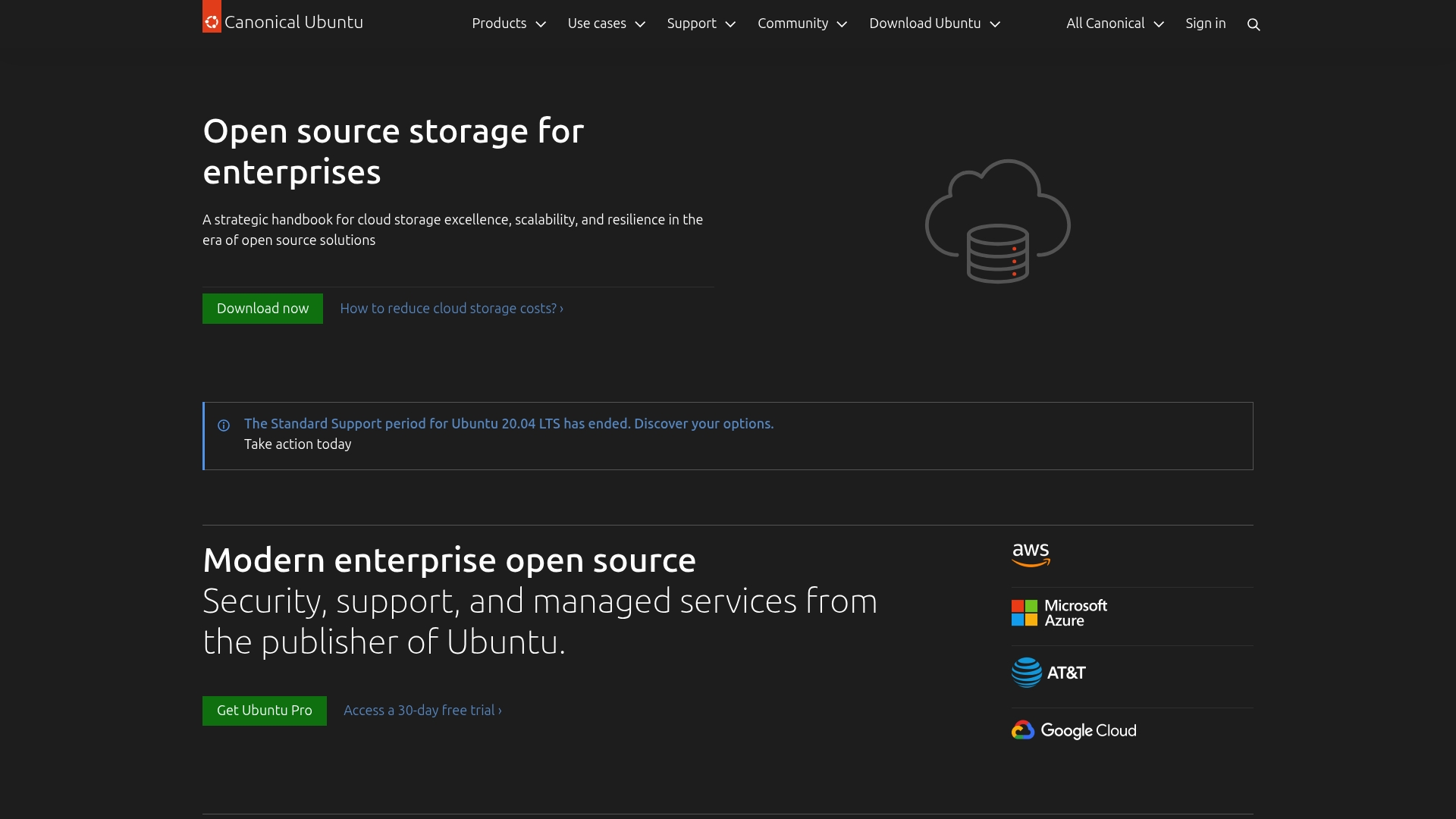The image size is (1456, 819).
Task: Select the AT&T partner logo
Action: coord(1047,672)
